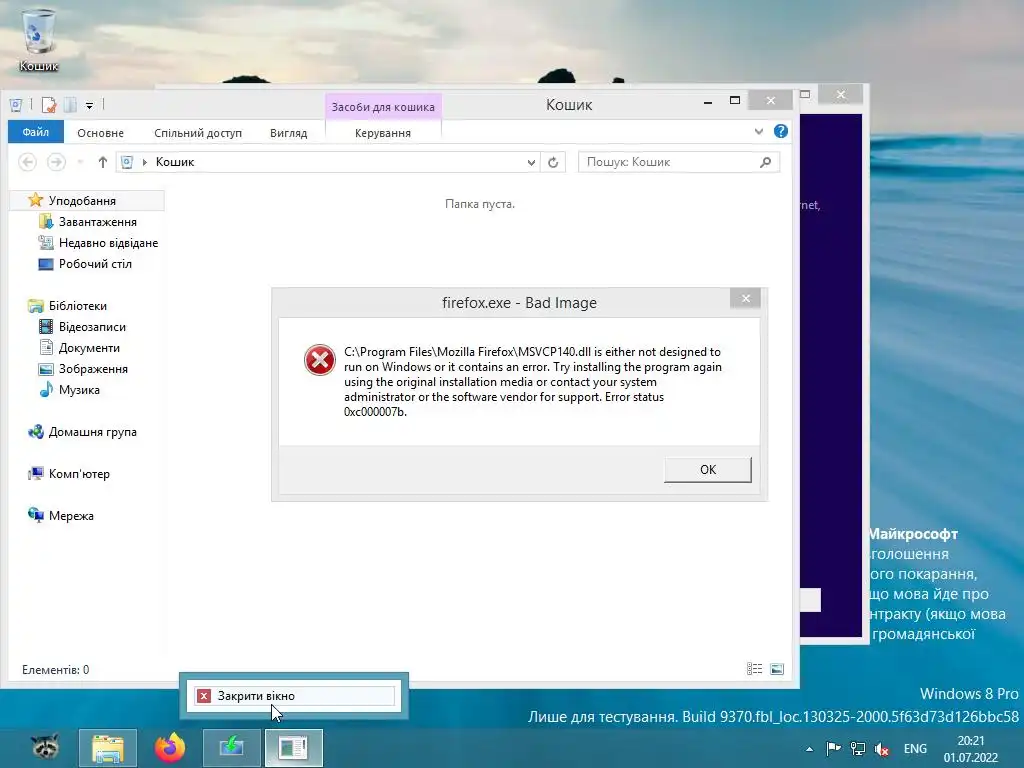The width and height of the screenshot is (1024, 768).
Task: Click the breadcrumb arrow before Кошик
Action: [144, 162]
